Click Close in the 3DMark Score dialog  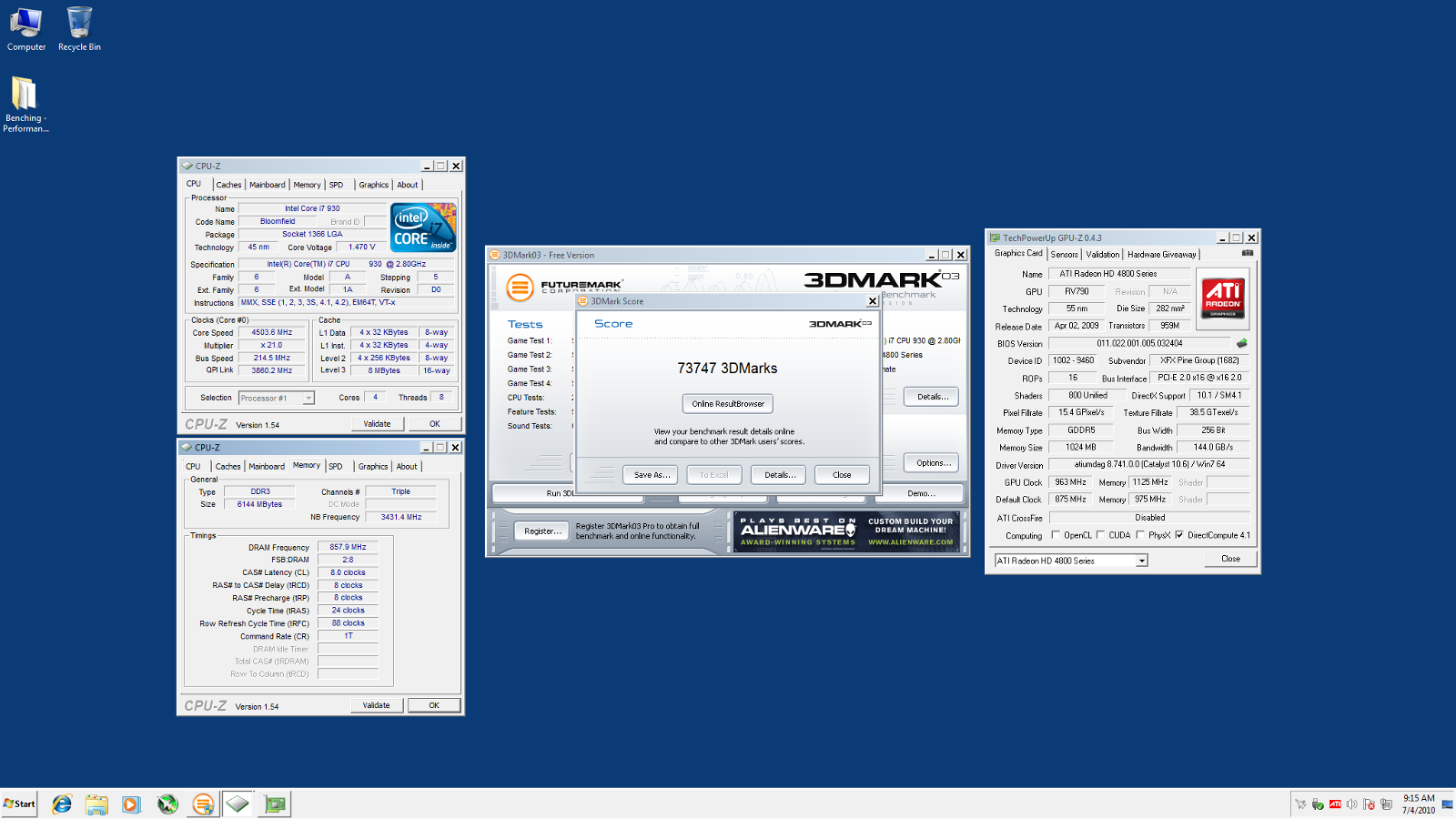click(x=842, y=475)
